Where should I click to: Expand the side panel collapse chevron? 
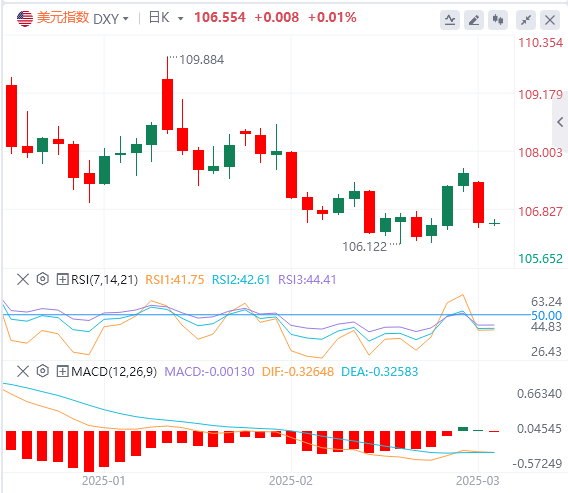[x=560, y=122]
